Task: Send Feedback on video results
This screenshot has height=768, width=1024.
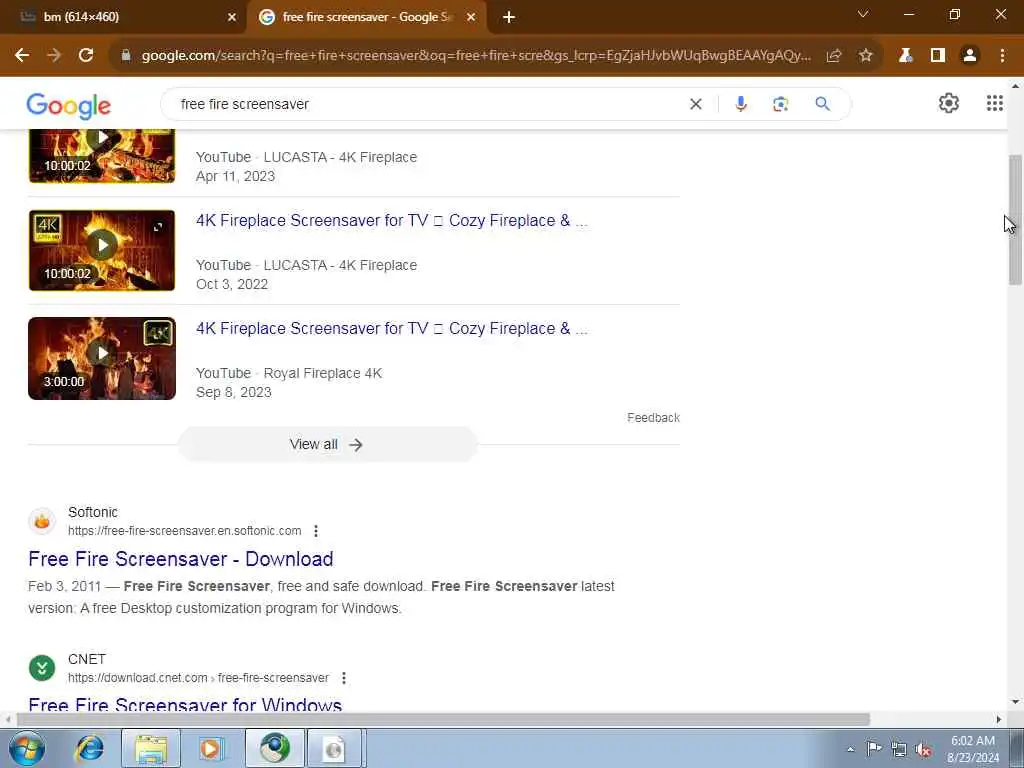Action: pyautogui.click(x=653, y=418)
